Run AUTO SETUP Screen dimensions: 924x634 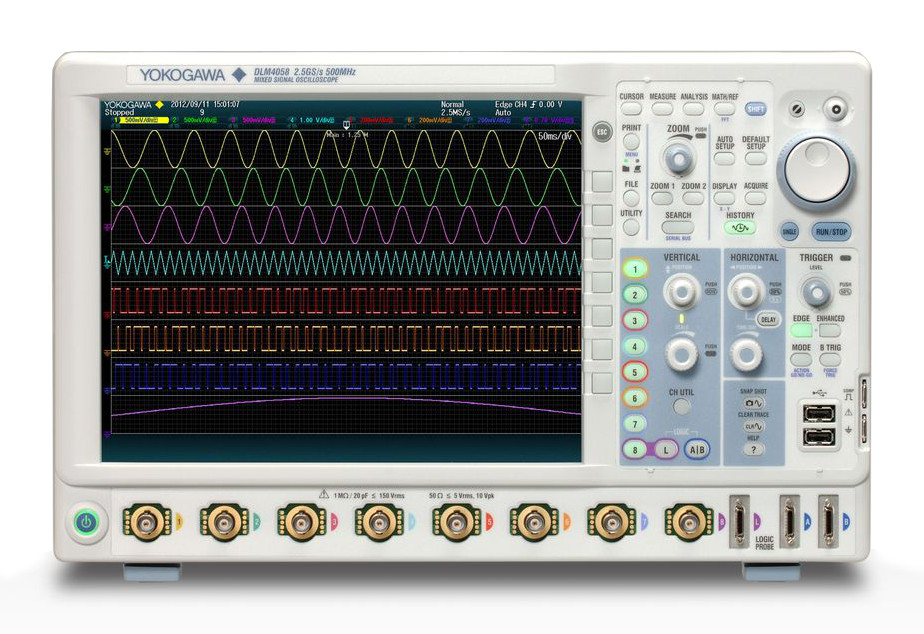pyautogui.click(x=724, y=158)
